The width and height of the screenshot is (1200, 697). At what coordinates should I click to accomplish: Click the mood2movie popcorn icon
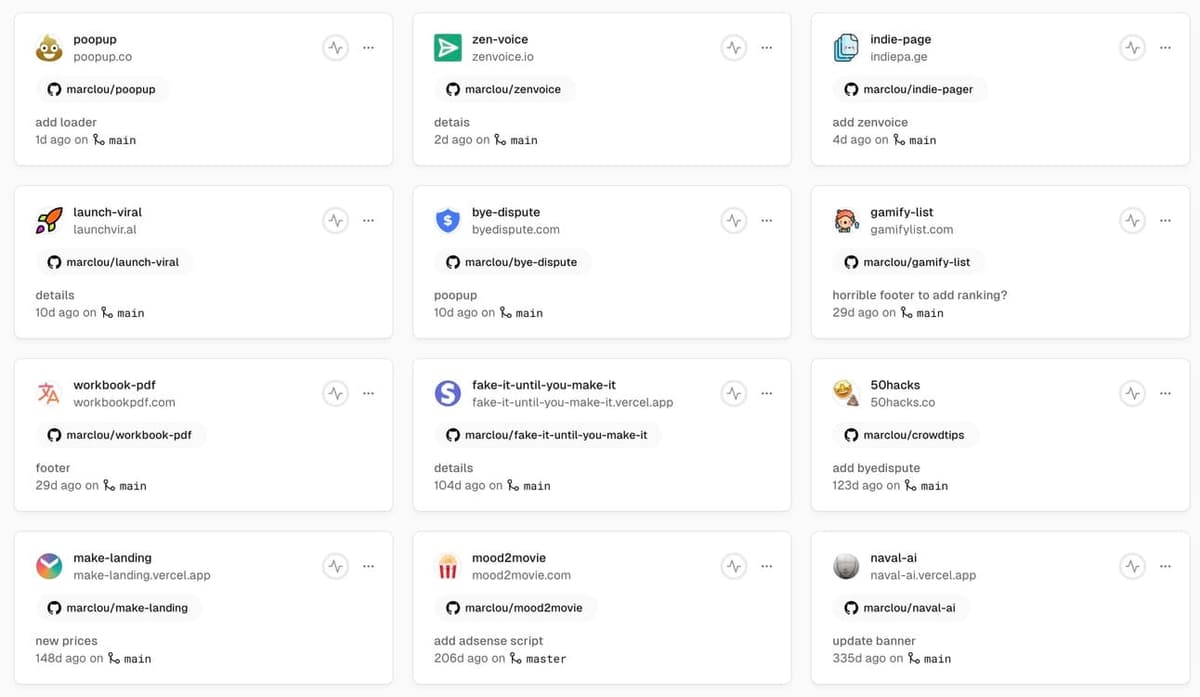coord(447,567)
